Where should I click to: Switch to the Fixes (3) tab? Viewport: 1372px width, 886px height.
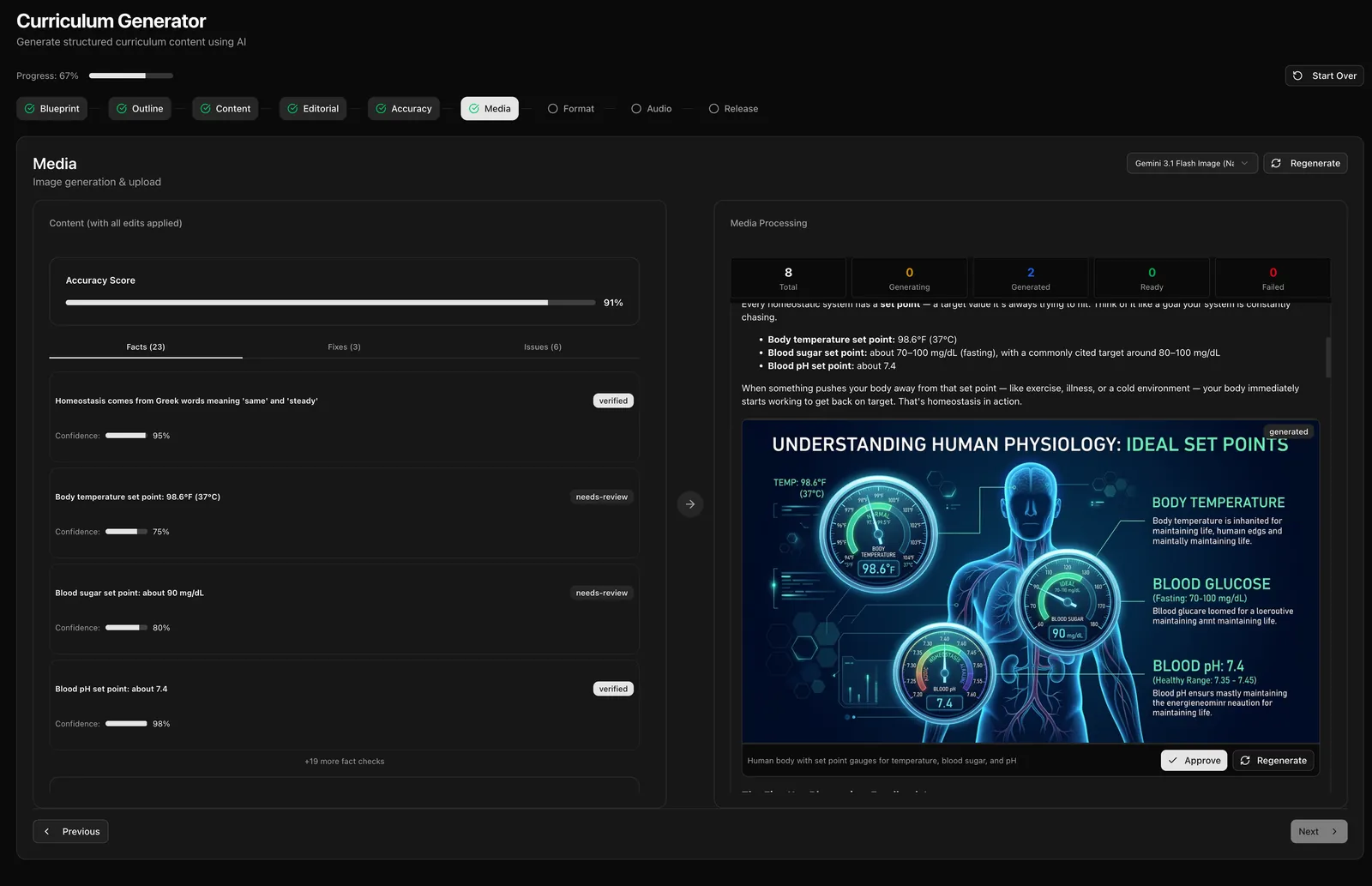344,347
